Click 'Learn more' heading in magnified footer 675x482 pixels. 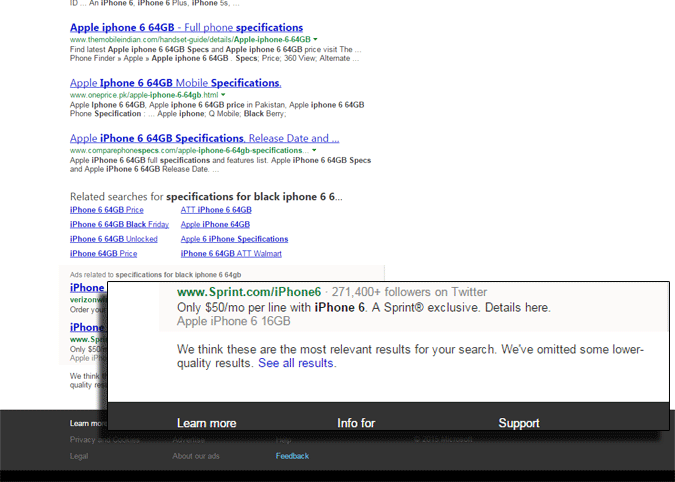coord(207,423)
